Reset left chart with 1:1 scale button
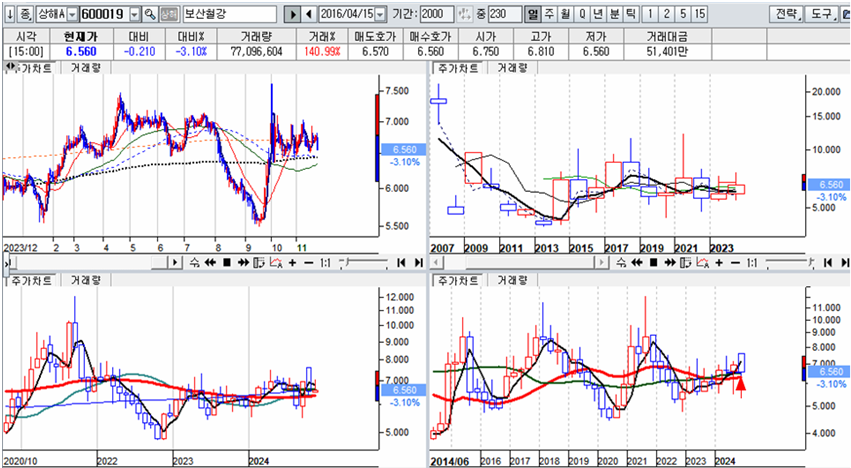This screenshot has height=468, width=851. pos(326,262)
